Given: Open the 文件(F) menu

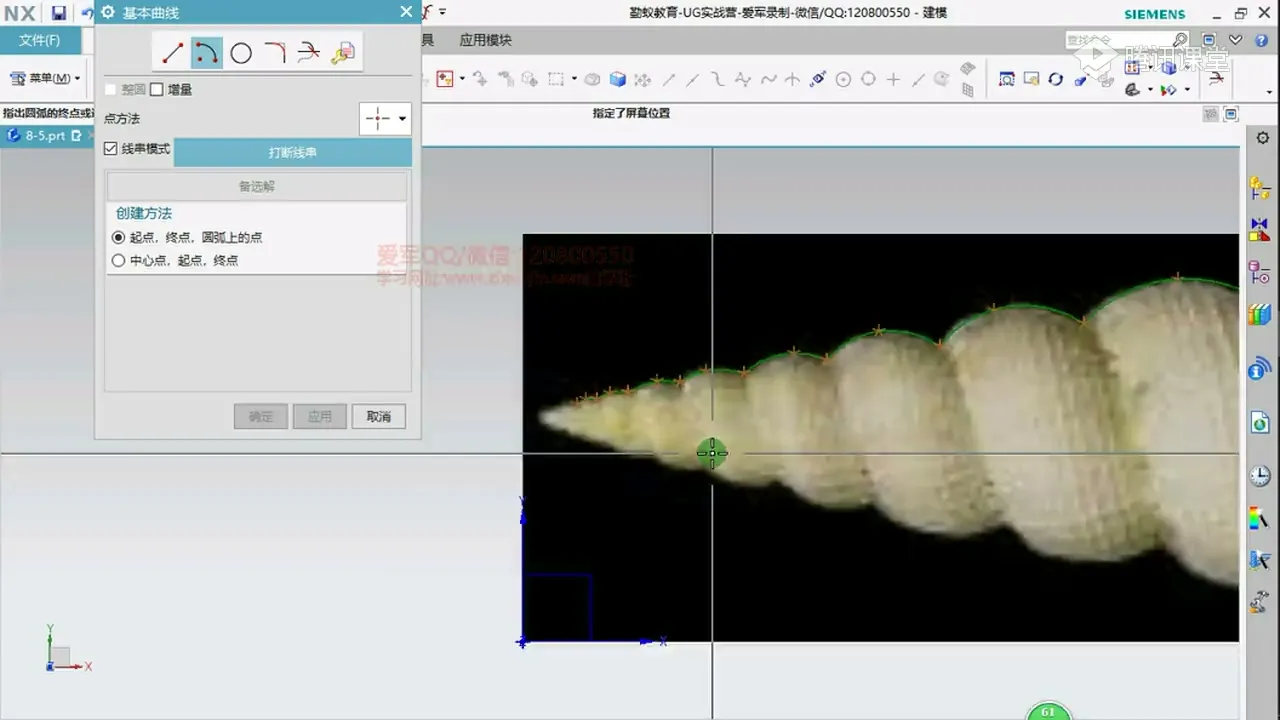Looking at the screenshot, I should (40, 41).
